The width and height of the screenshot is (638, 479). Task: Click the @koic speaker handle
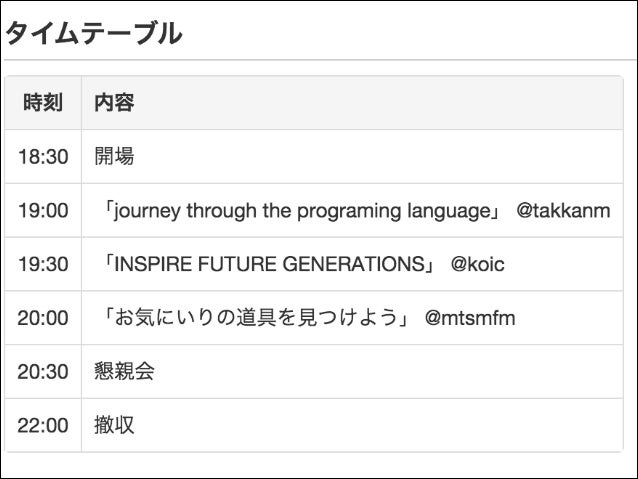tap(477, 265)
